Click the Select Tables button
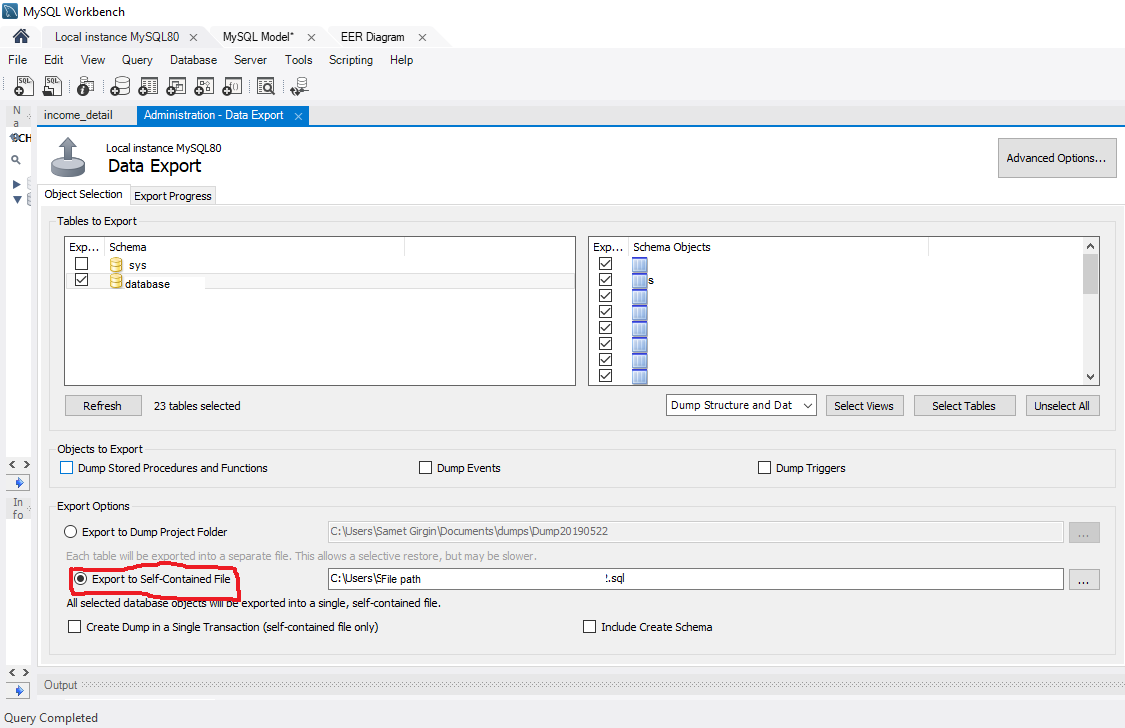The image size is (1125, 728). pos(964,406)
